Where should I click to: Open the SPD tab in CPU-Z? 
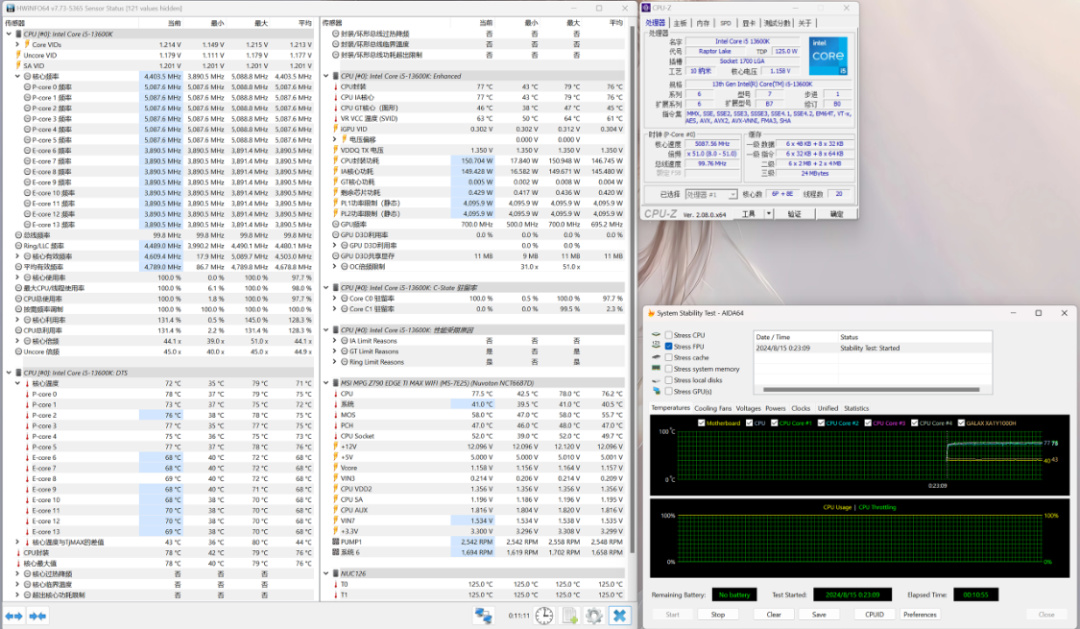pos(725,22)
